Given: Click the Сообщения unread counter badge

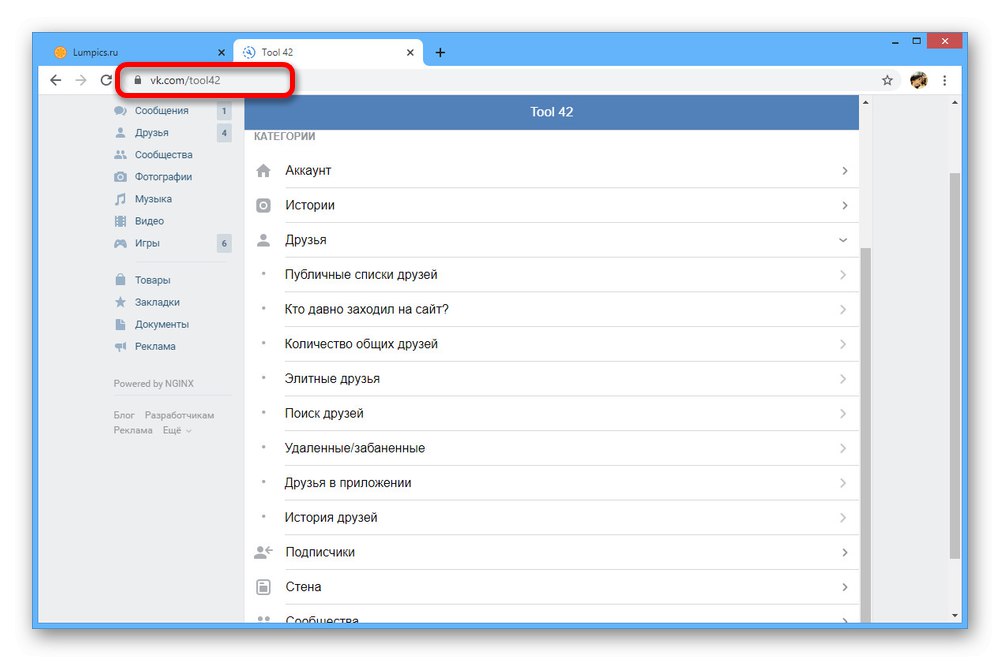Looking at the screenshot, I should point(224,110).
